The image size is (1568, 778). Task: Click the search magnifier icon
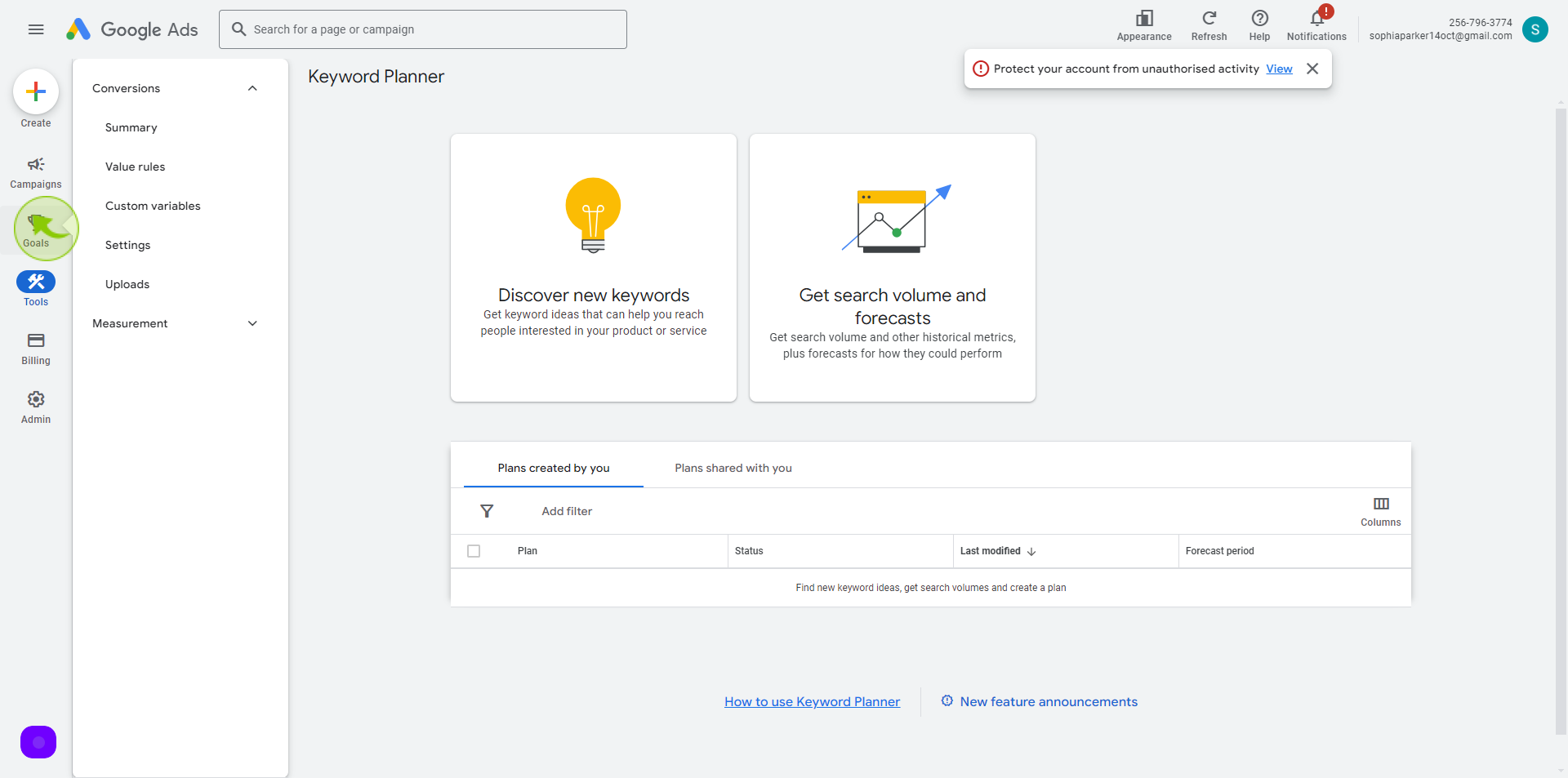coord(238,29)
